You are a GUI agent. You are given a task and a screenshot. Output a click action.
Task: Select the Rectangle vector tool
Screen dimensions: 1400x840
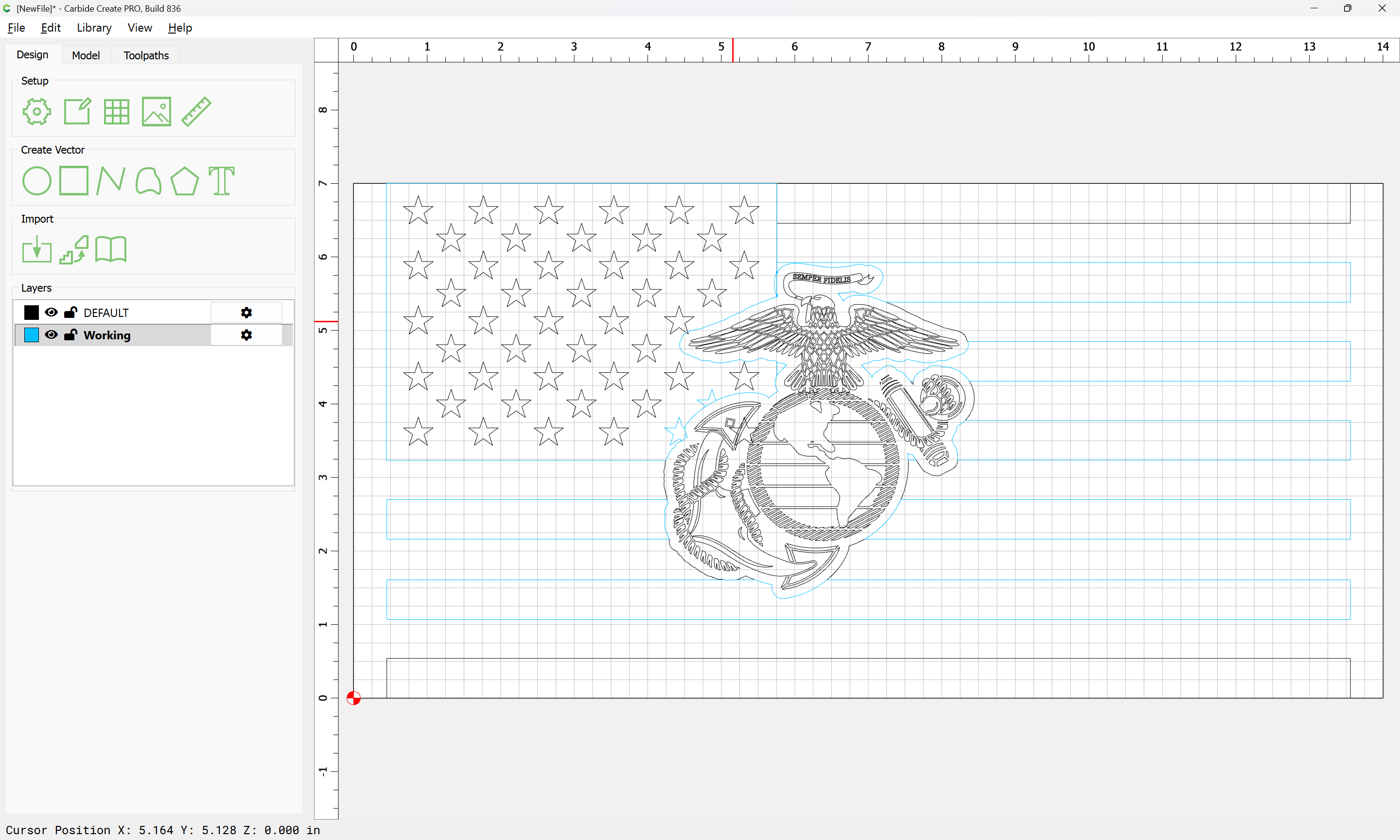point(74,181)
